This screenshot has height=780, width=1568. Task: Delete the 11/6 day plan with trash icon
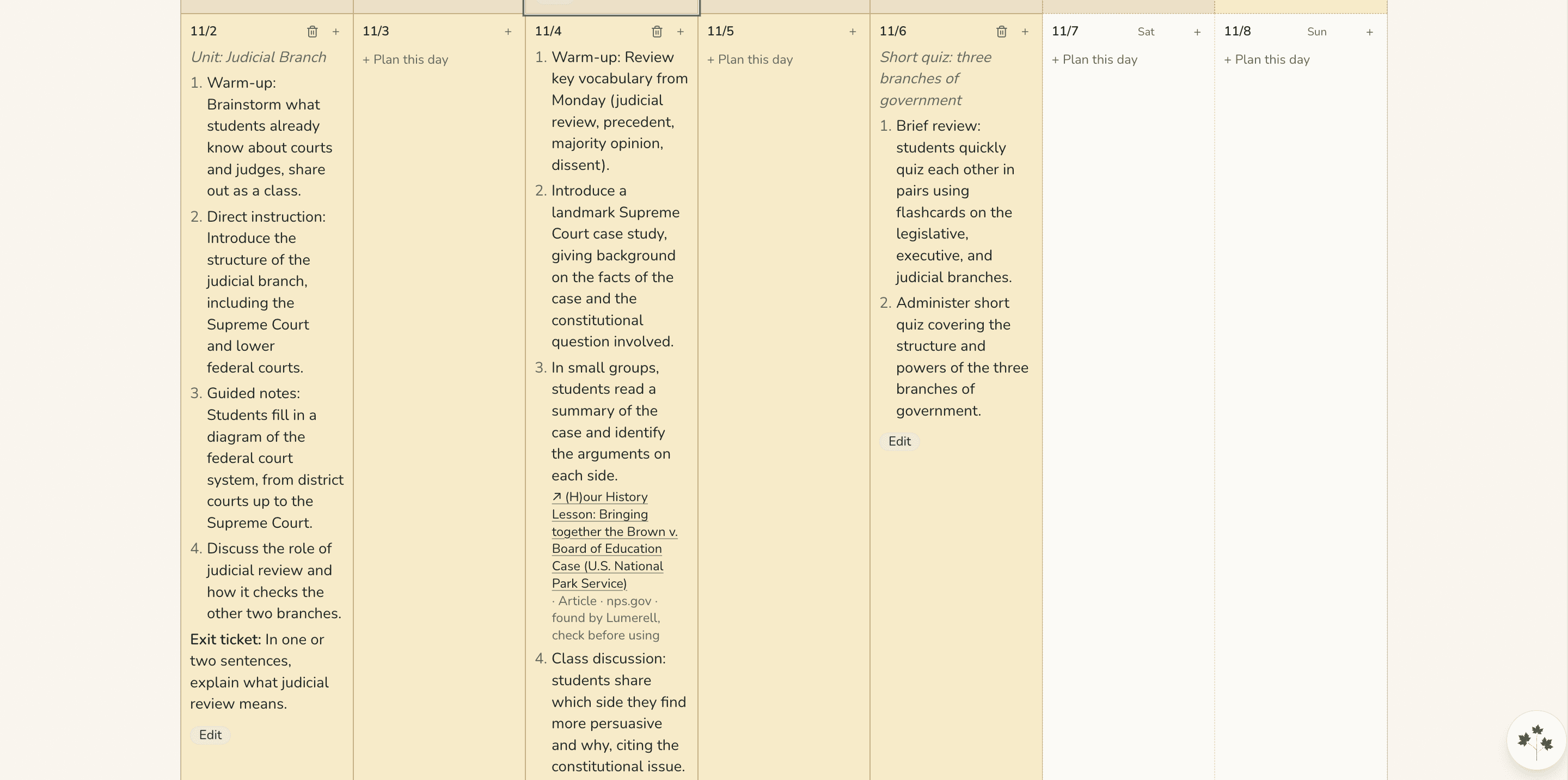click(x=1001, y=32)
